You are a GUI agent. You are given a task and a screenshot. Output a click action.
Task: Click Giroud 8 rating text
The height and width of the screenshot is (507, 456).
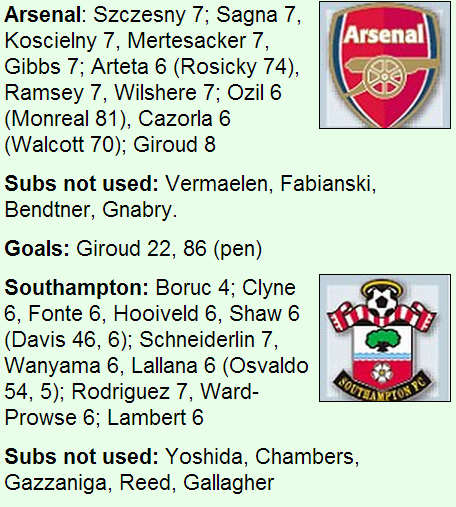pos(174,145)
